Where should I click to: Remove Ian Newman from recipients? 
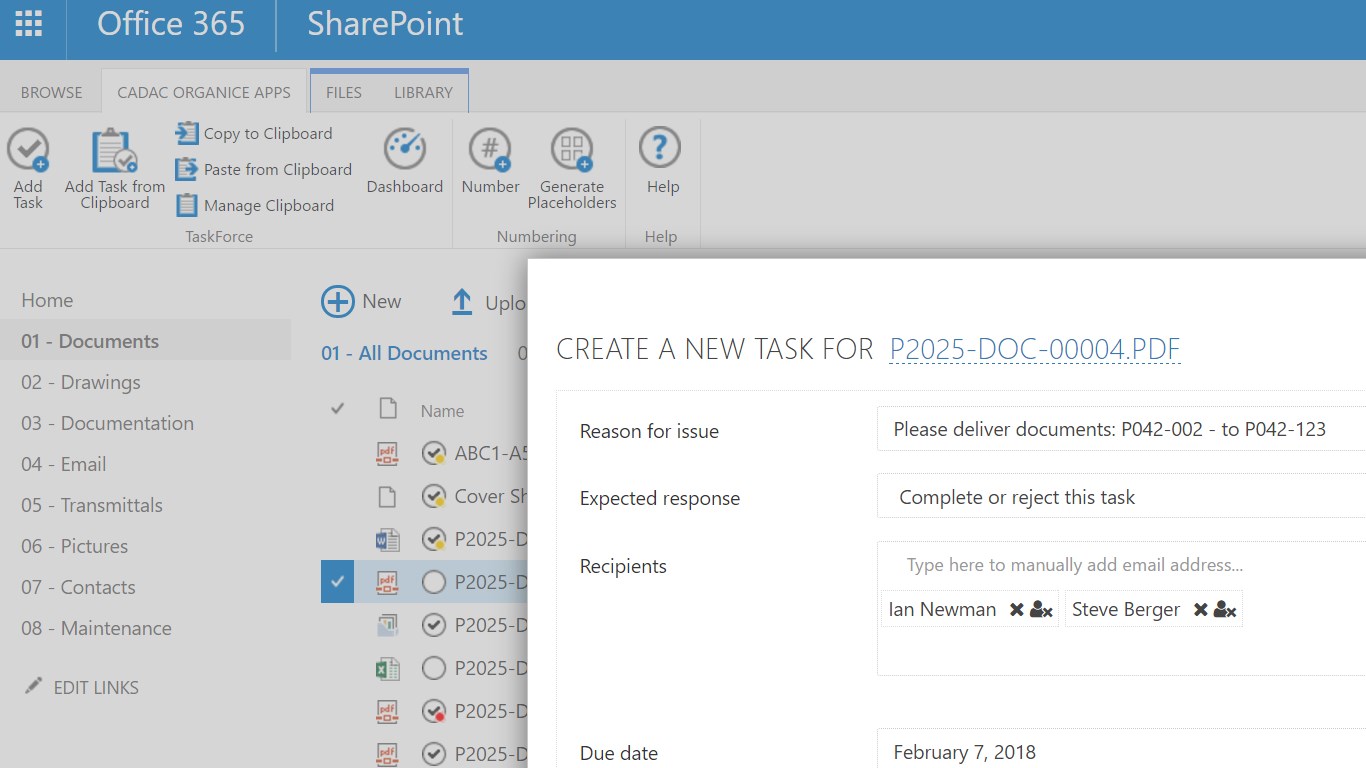coord(1016,610)
